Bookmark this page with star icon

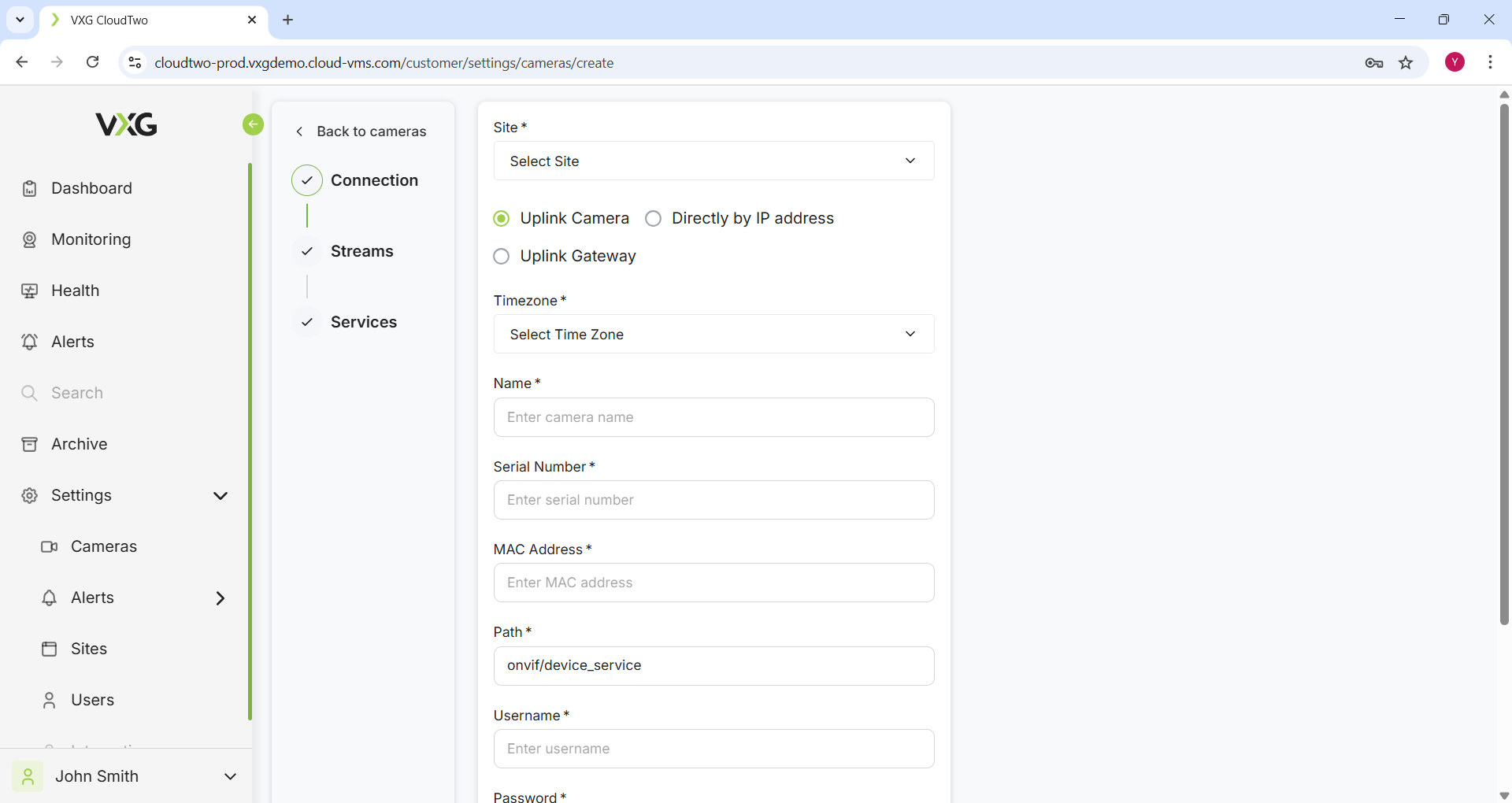1406,63
